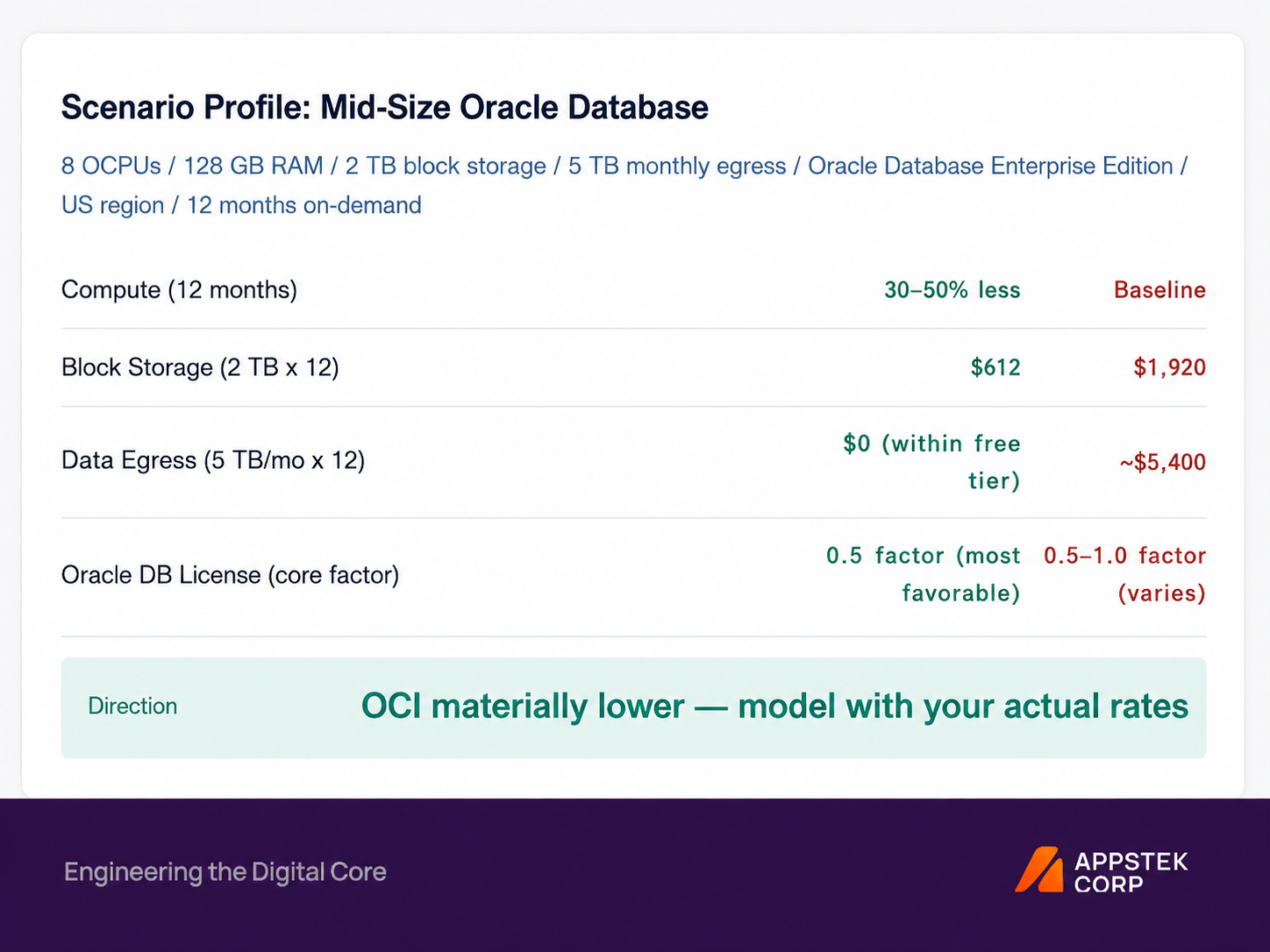This screenshot has height=952, width=1270.
Task: Click the 0.5–1.0 factor varies text
Action: [x=1125, y=574]
